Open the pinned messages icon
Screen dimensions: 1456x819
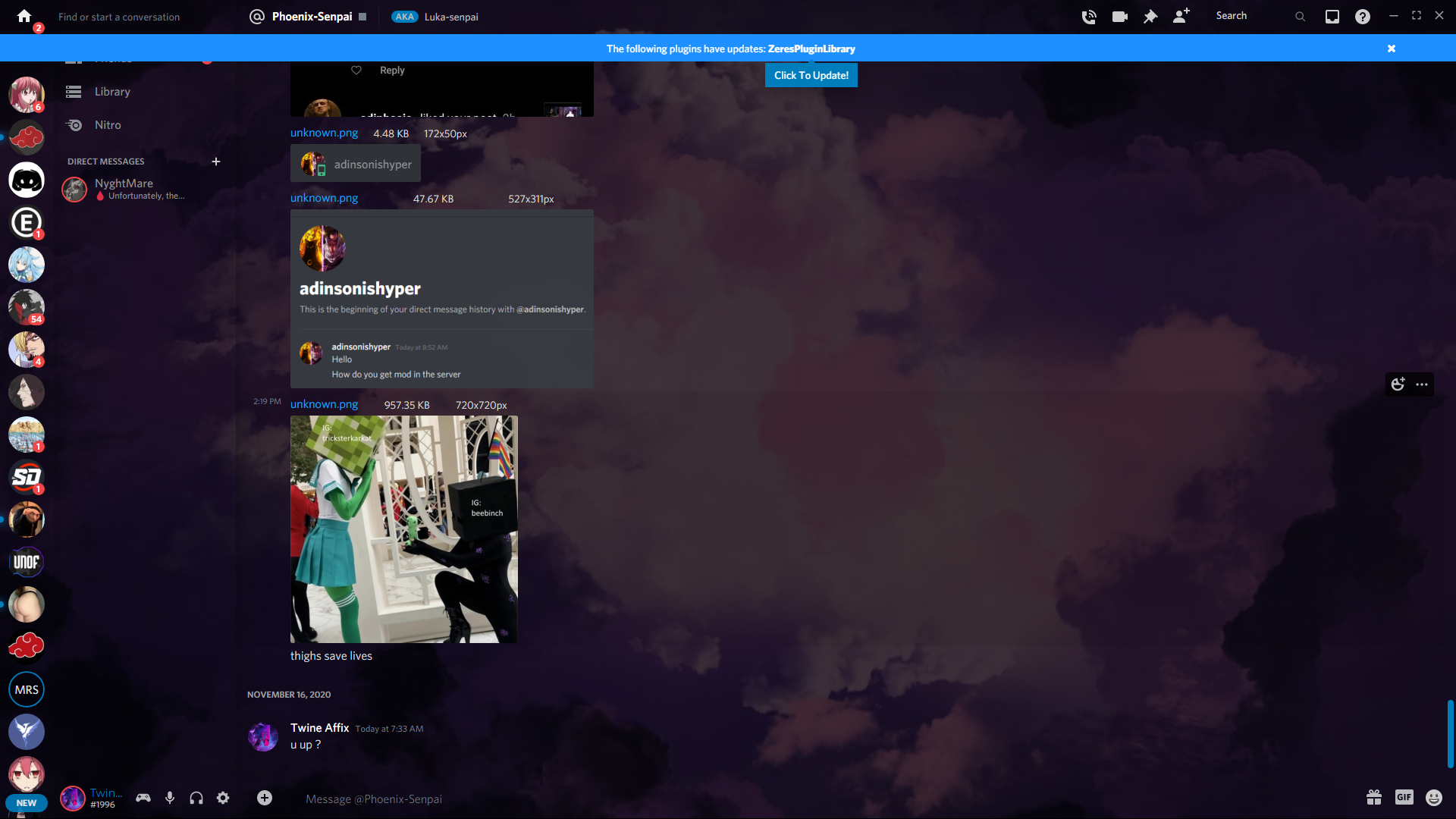1150,16
